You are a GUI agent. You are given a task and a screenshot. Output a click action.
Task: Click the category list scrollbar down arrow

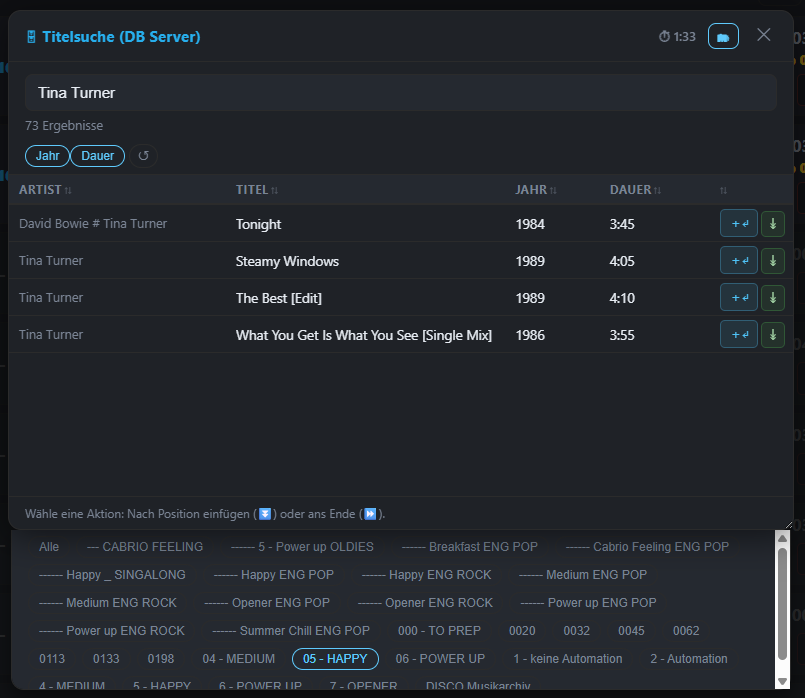(x=782, y=682)
